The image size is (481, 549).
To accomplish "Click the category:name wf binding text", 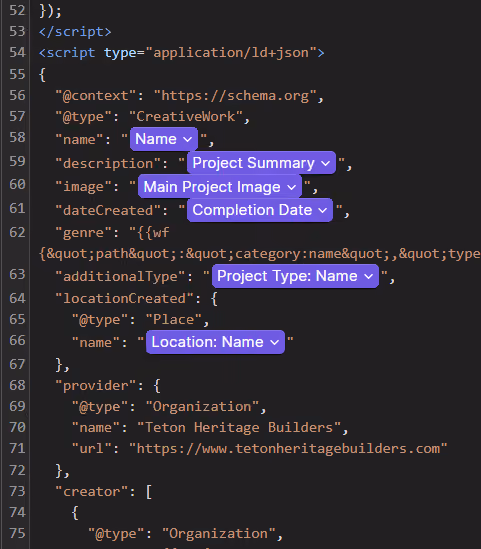I will (259, 253).
